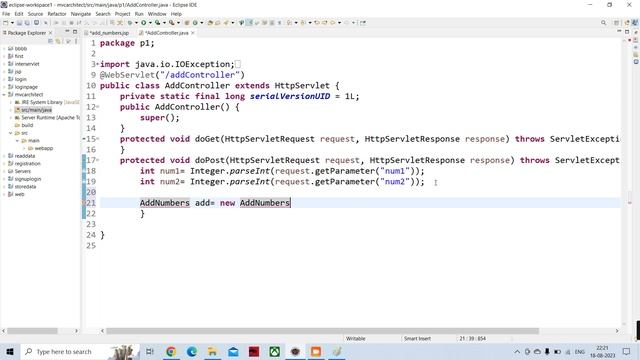Open Package Explorer view menu (three dots)
This screenshot has height=360, width=640.
pos(76,41)
